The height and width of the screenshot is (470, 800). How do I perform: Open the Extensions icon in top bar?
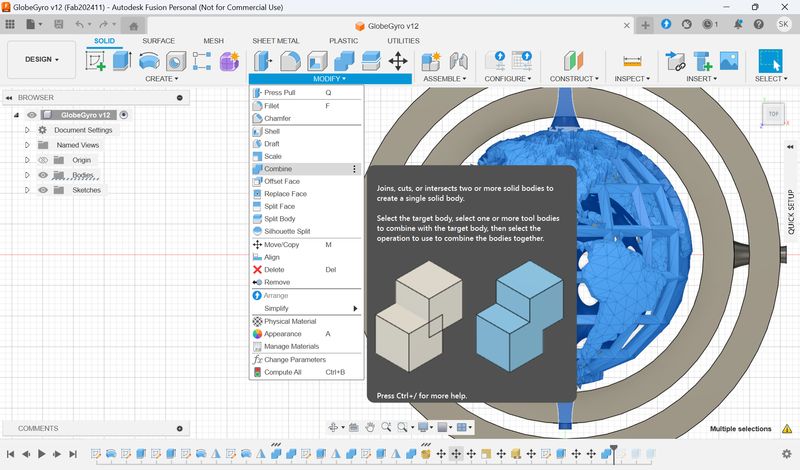pos(666,24)
